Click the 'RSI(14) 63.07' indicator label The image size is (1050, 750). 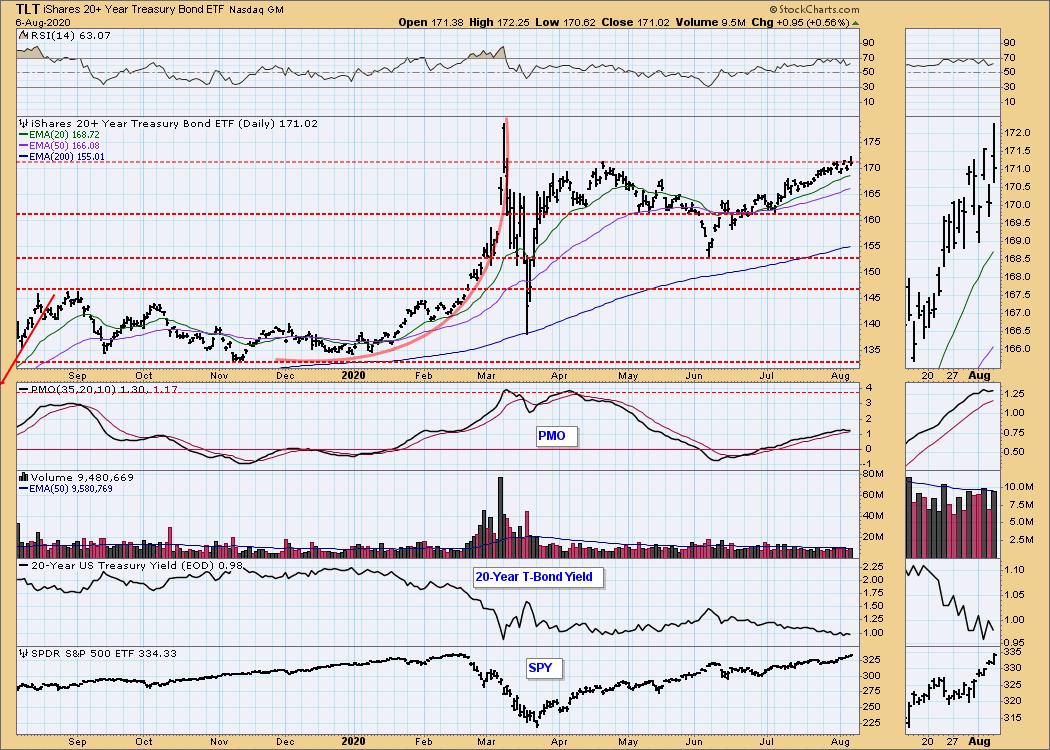pos(70,35)
